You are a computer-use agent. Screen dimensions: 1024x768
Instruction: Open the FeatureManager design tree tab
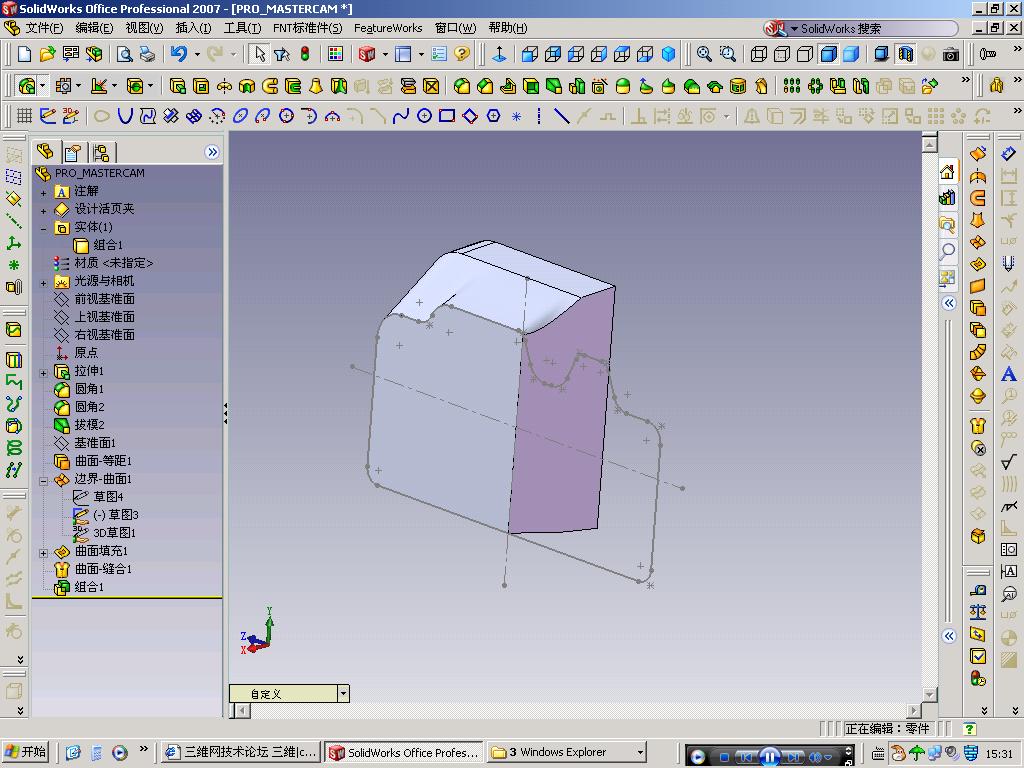[x=45, y=152]
